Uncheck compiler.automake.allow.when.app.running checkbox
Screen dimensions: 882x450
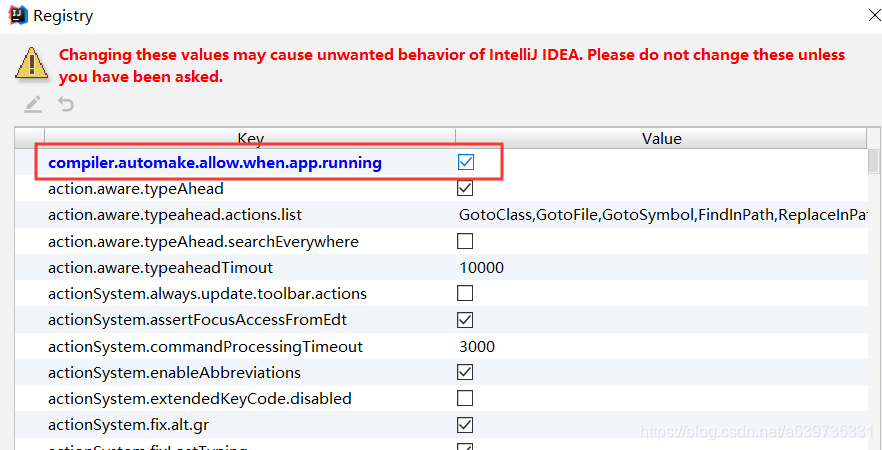(x=466, y=163)
